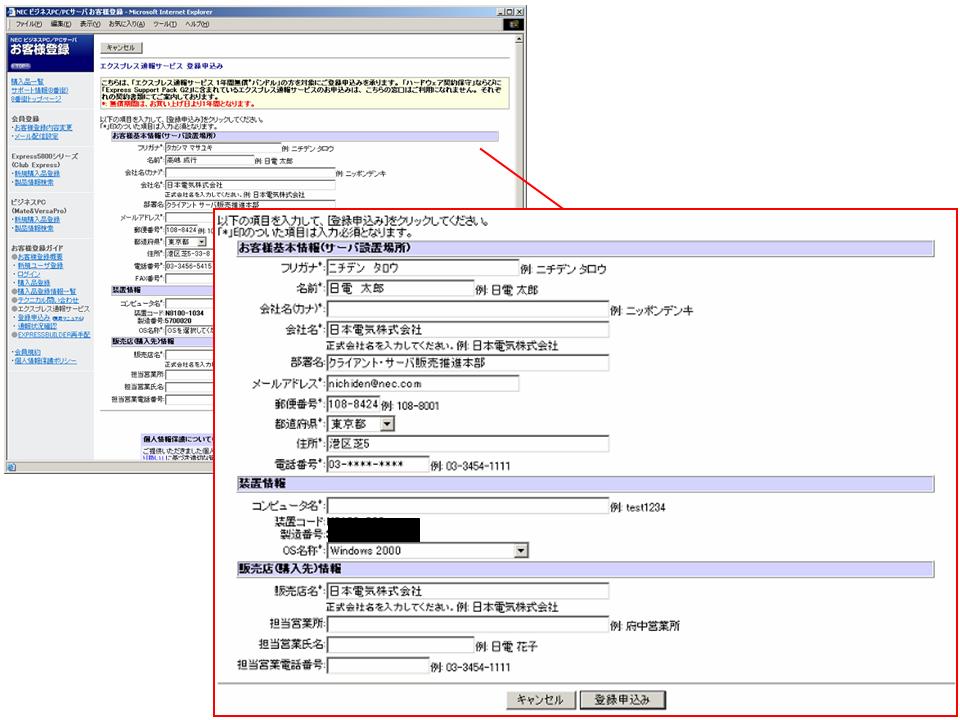Click the 担当営業所 field in enlarged form
This screenshot has height=720, width=960.
click(468, 624)
